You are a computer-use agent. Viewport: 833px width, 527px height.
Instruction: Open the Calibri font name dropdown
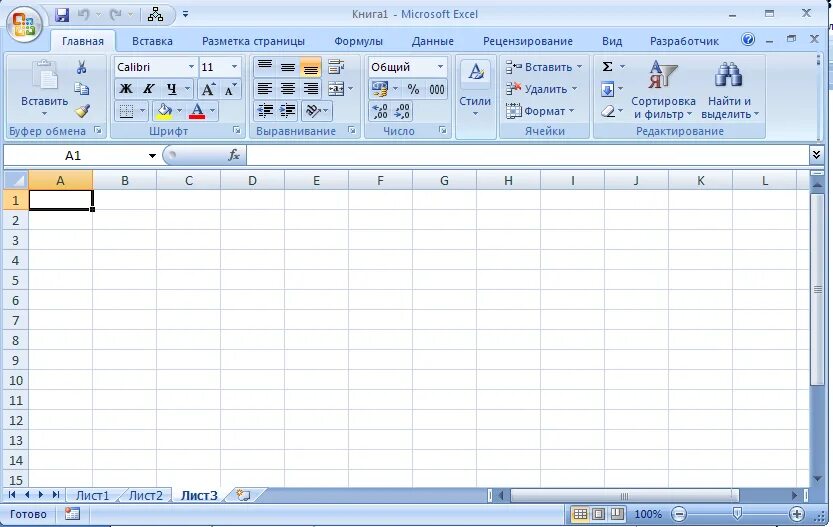(191, 67)
